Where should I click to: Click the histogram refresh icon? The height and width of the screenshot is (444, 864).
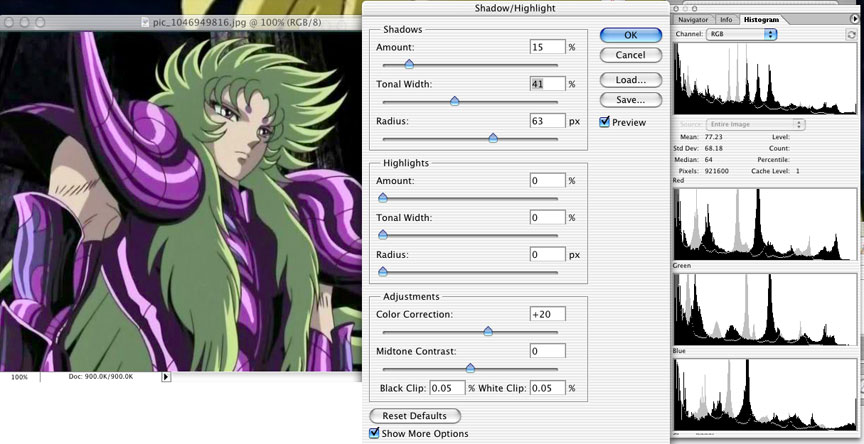click(x=852, y=34)
